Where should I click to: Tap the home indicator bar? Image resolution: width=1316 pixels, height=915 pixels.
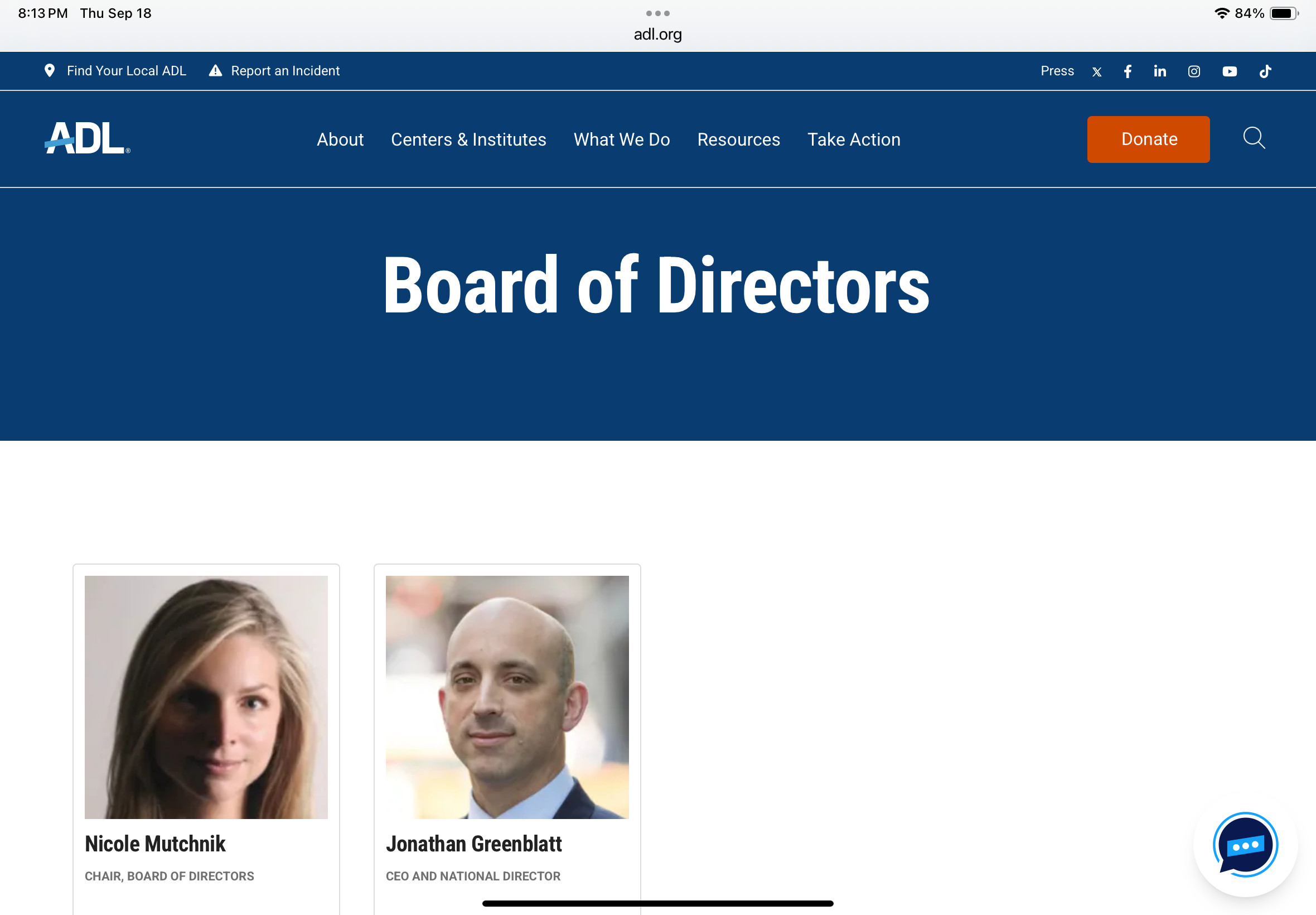point(657,903)
